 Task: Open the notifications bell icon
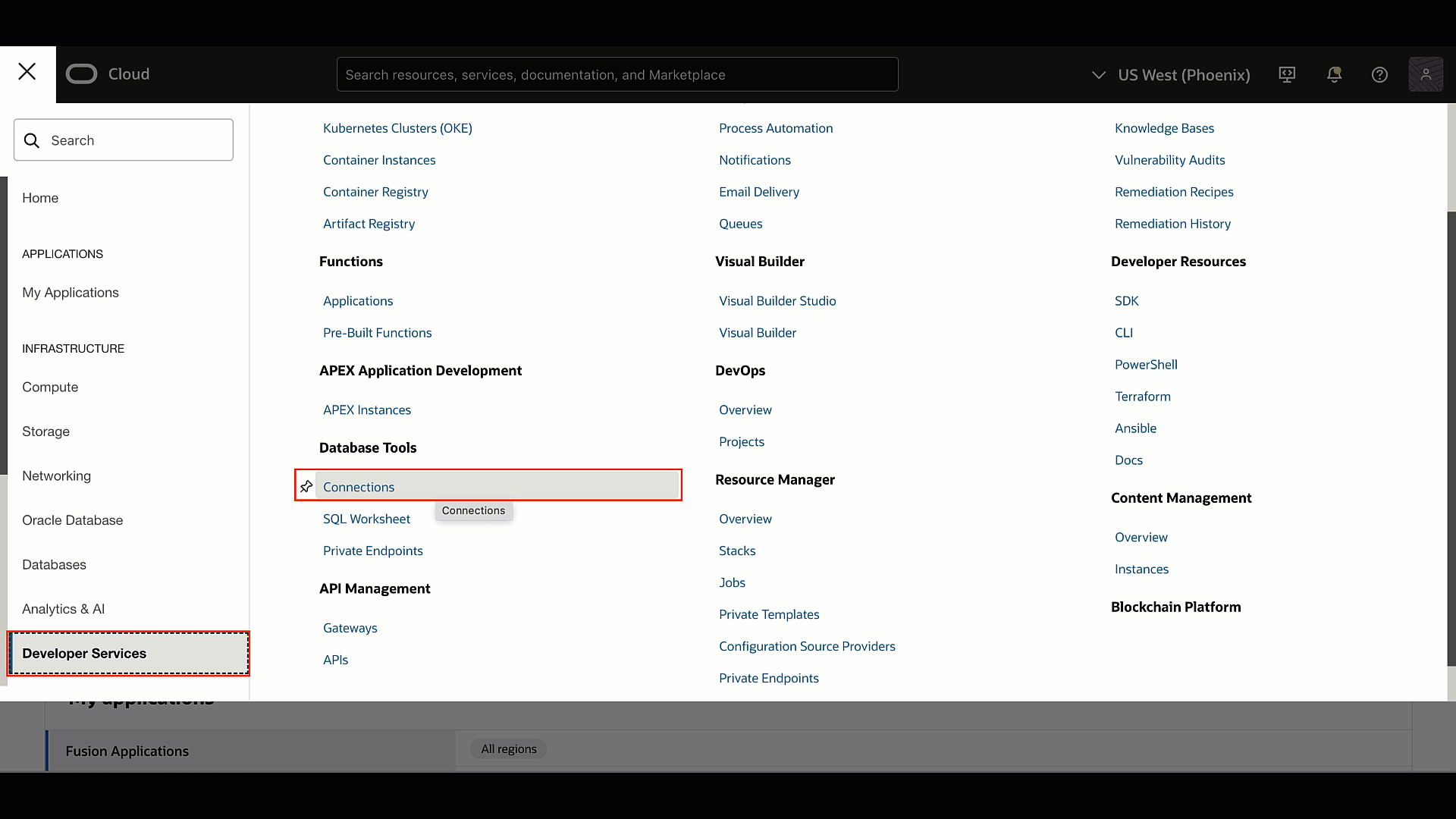[x=1334, y=74]
